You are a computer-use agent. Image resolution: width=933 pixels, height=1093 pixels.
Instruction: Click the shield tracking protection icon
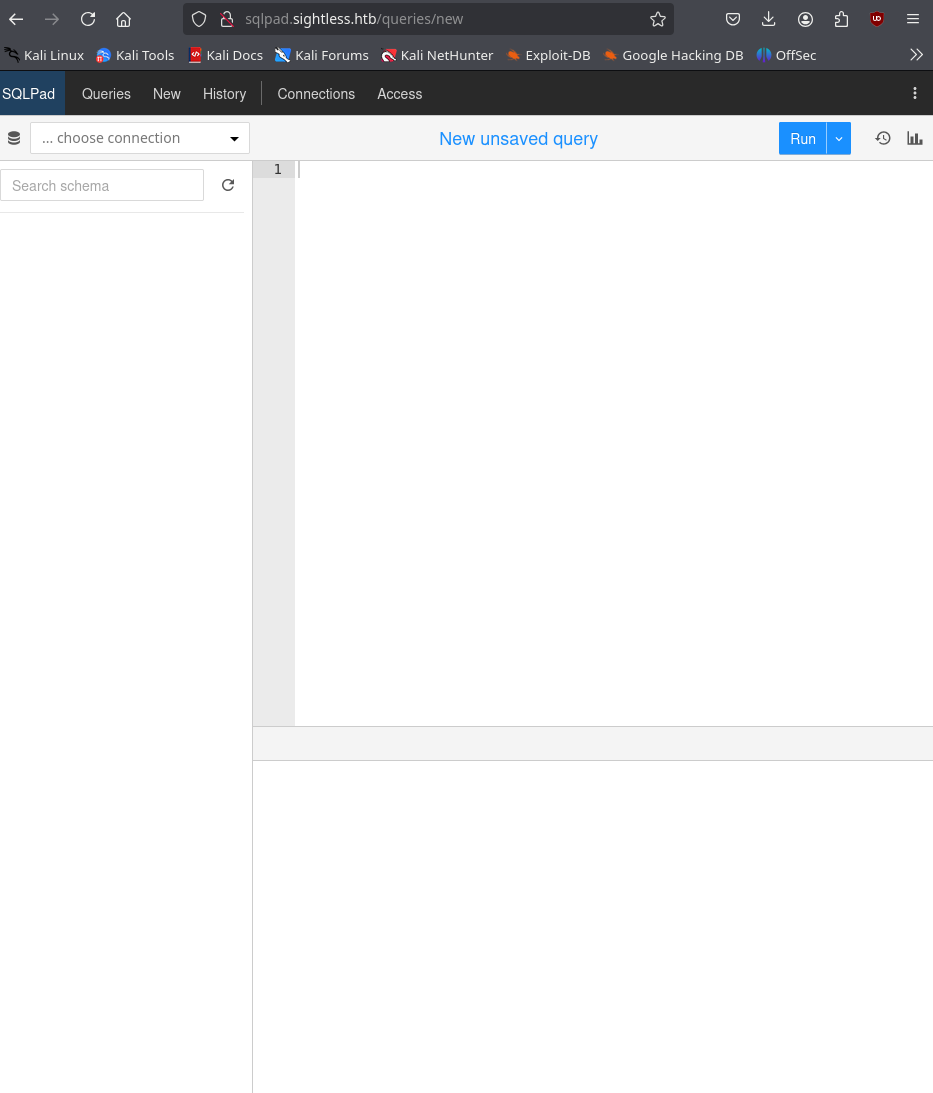(199, 20)
